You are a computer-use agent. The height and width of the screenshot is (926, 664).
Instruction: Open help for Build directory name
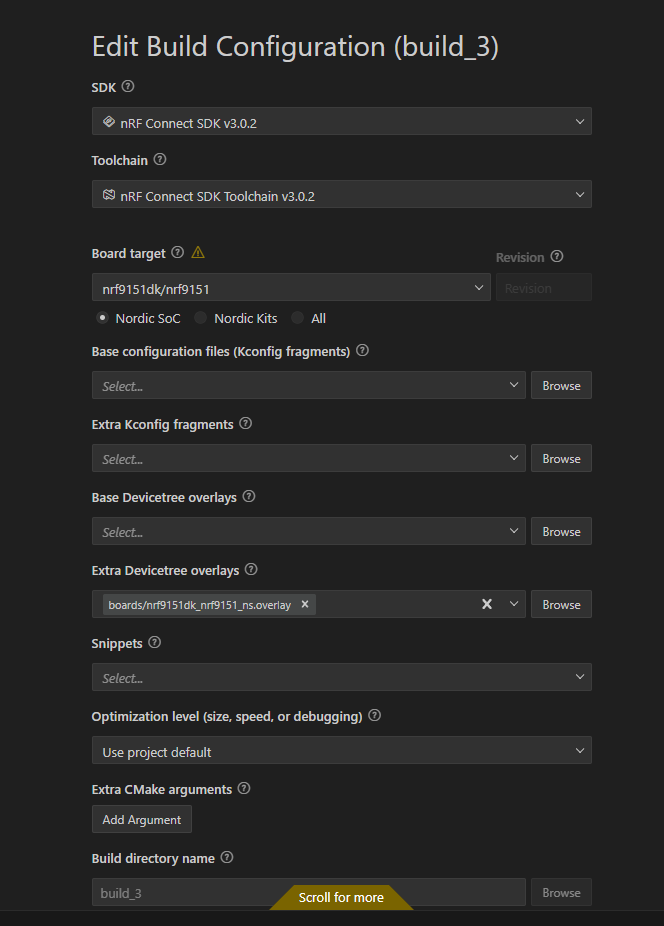[x=227, y=857]
